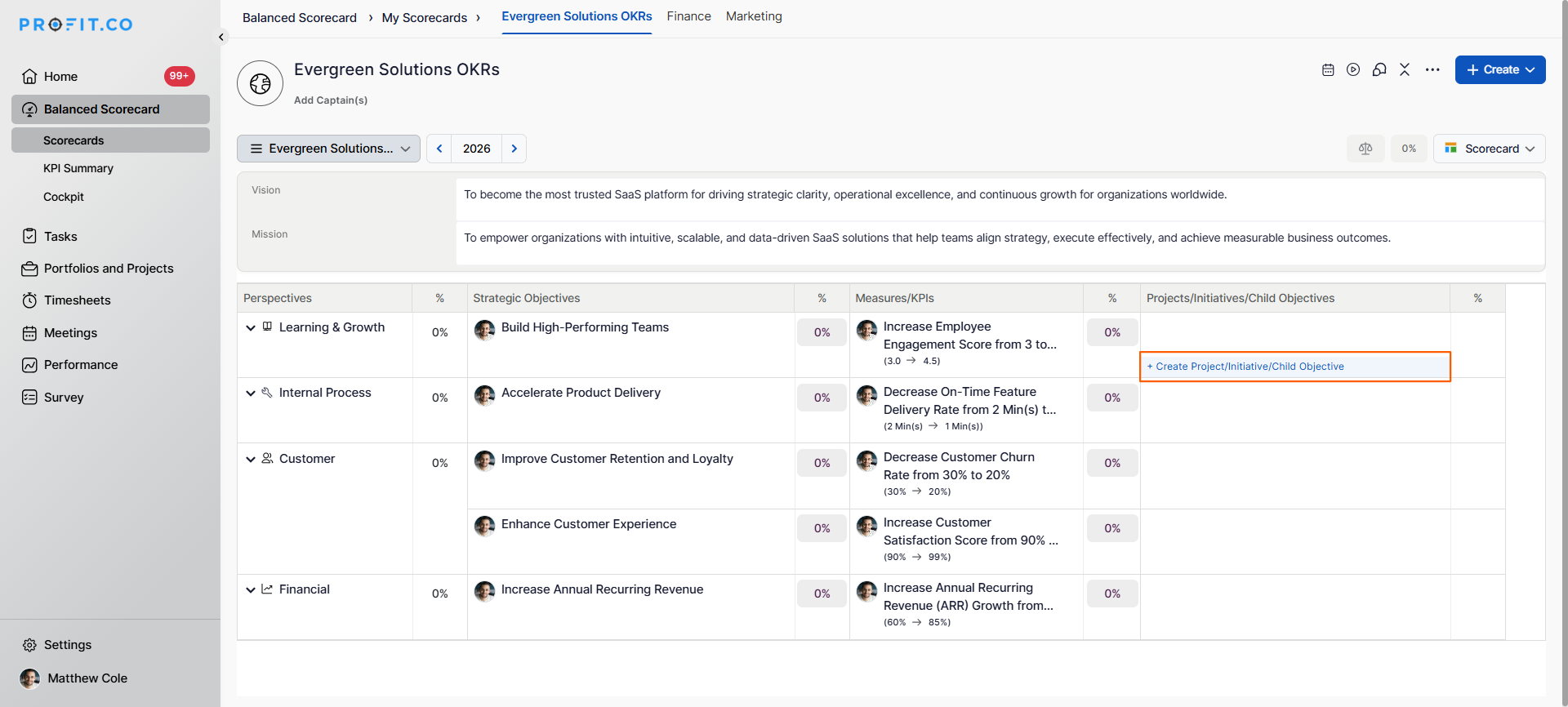
Task: Open the three-dot more options menu
Action: pyautogui.click(x=1432, y=70)
